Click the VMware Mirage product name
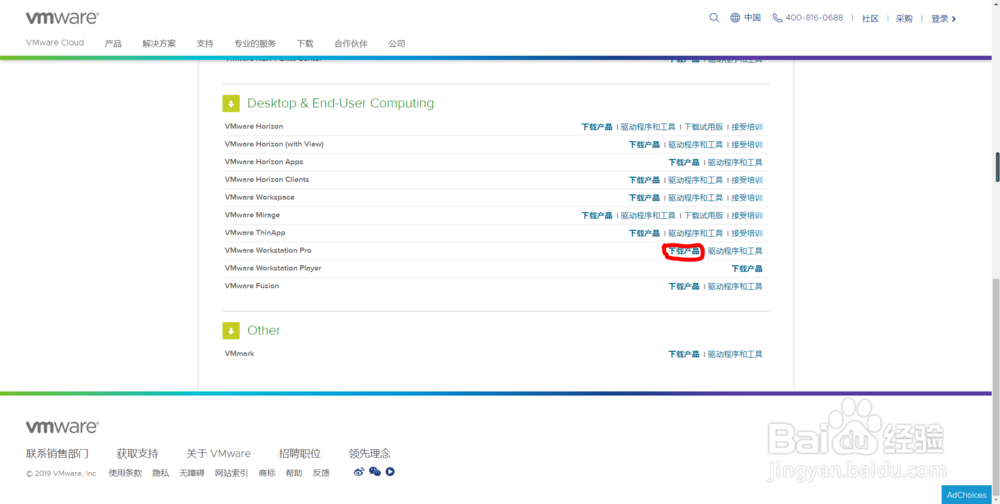Image resolution: width=1000 pixels, height=504 pixels. point(253,215)
